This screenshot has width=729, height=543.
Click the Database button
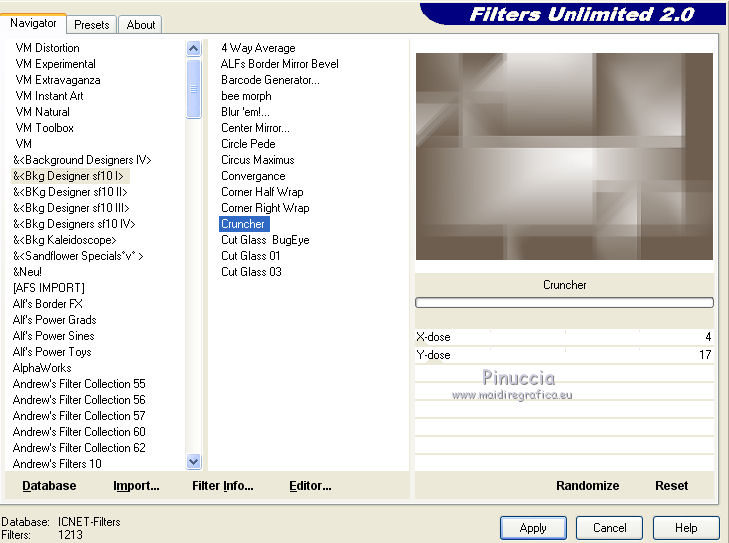click(49, 486)
